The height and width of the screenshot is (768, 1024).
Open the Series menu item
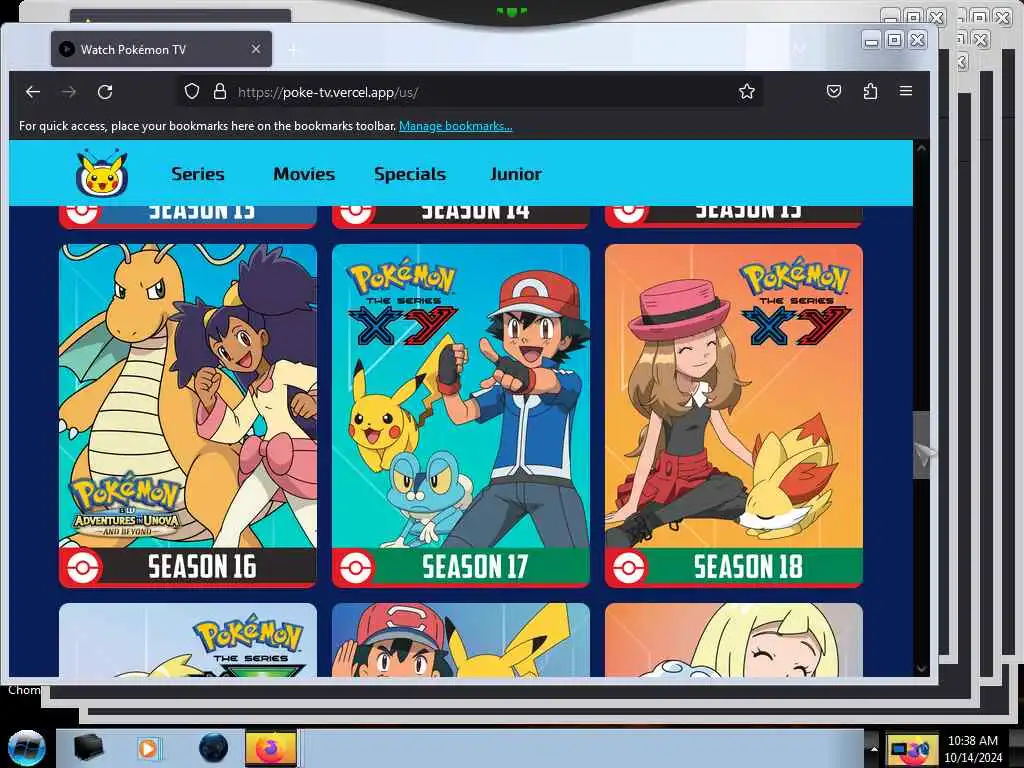click(198, 174)
